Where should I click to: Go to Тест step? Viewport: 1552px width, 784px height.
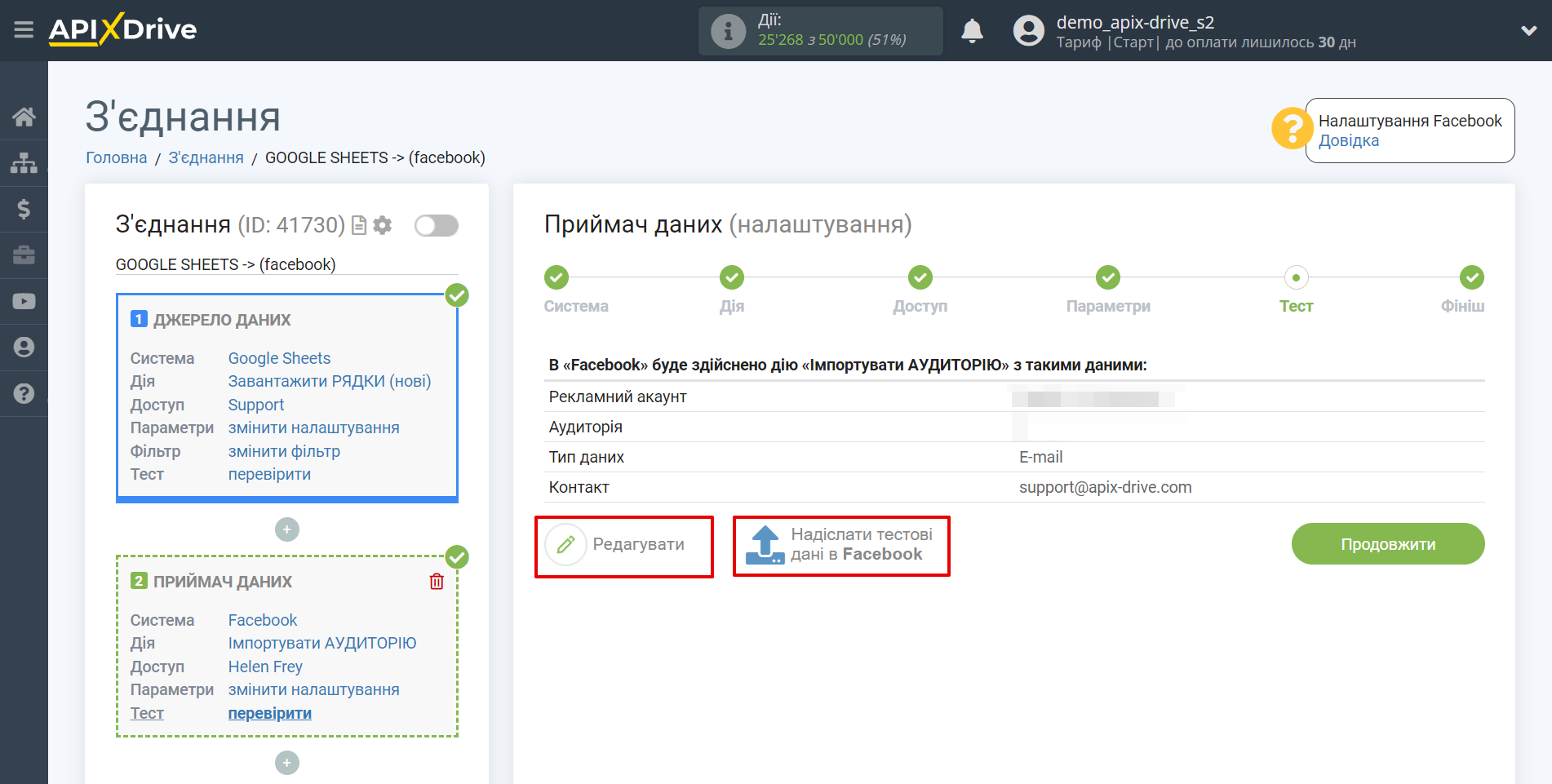[x=1296, y=277]
